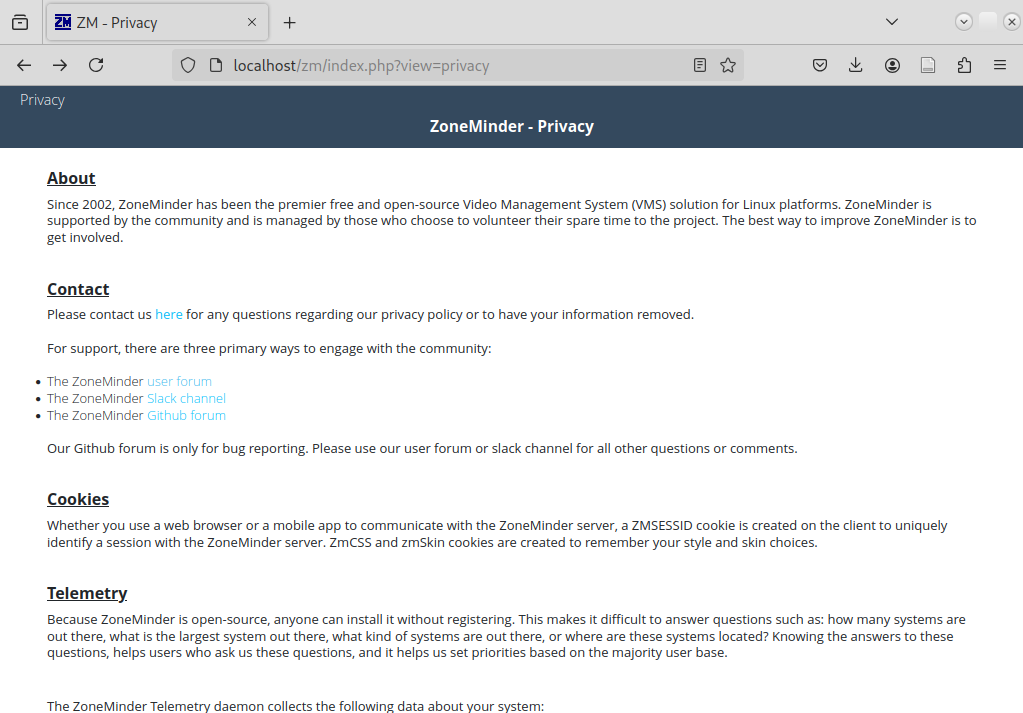Select the ZM - Privacy tab
The height and width of the screenshot is (713, 1023).
pyautogui.click(x=157, y=23)
